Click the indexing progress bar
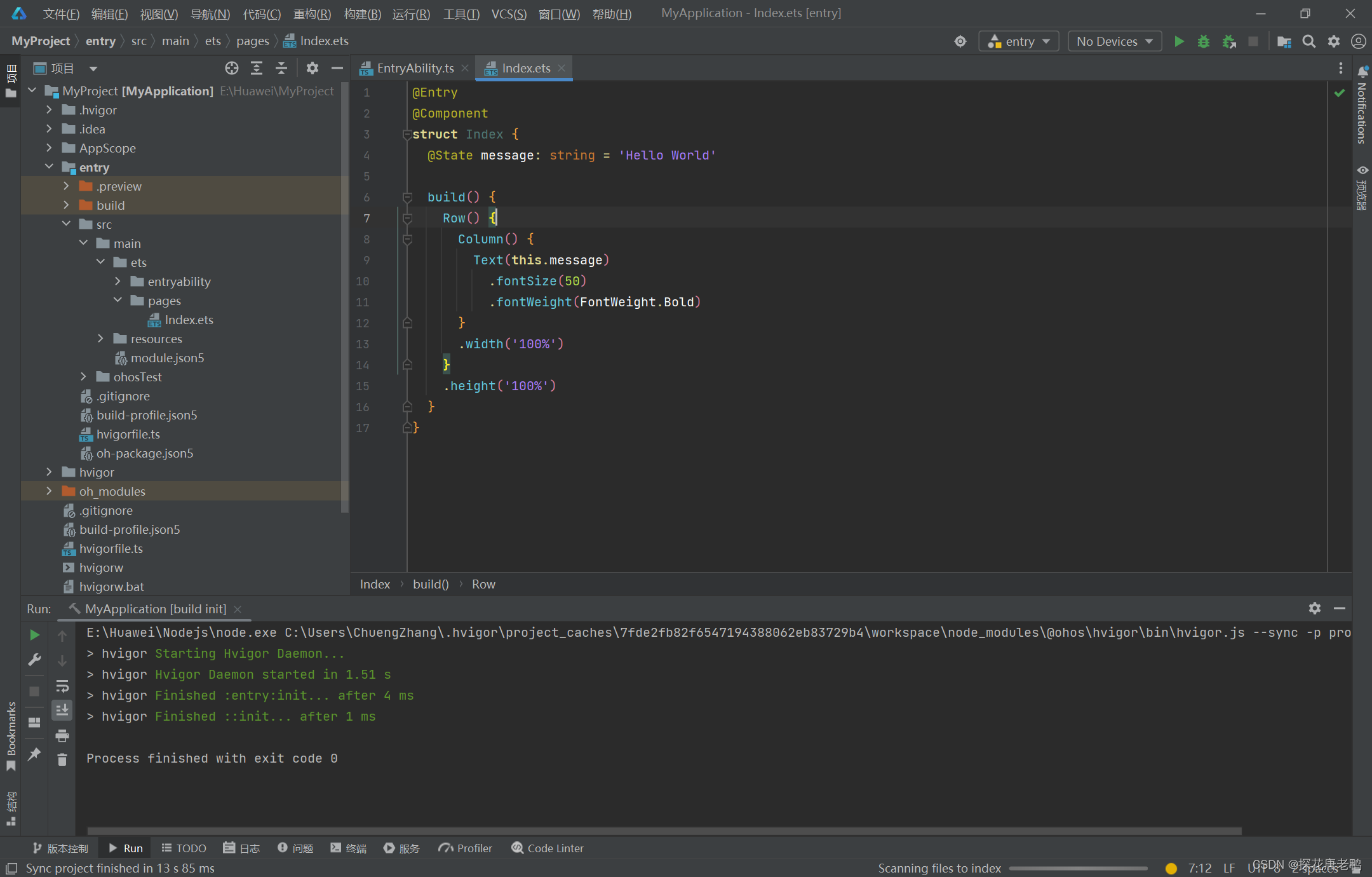 [x=1078, y=868]
